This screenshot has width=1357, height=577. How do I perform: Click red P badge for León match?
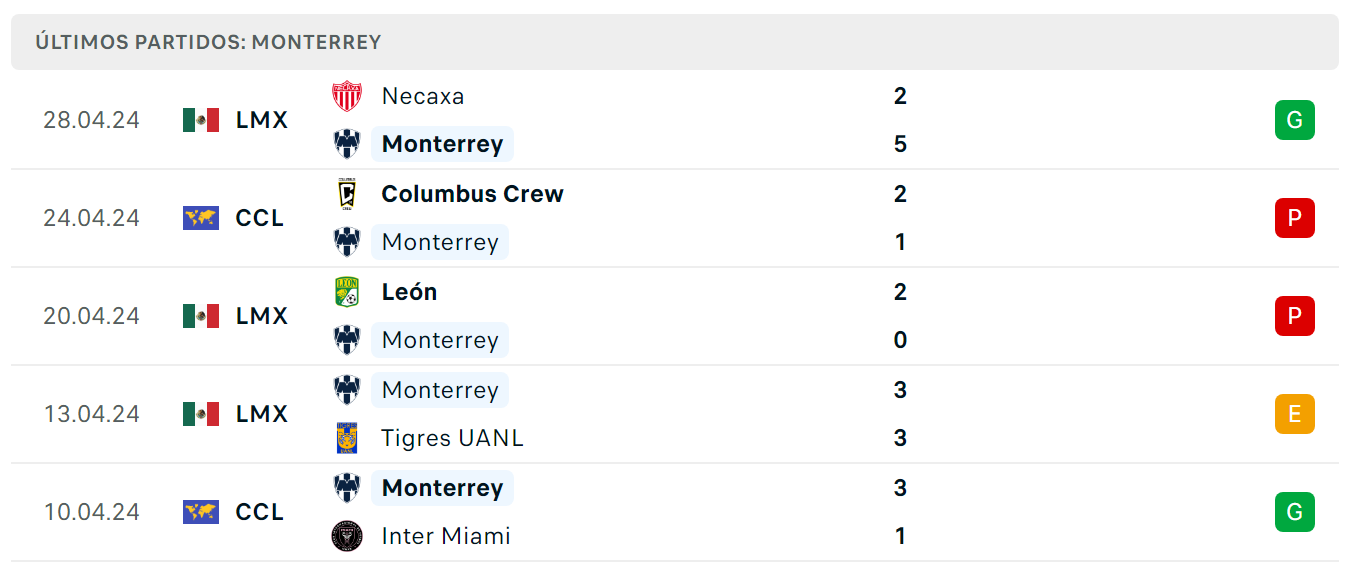coord(1294,316)
